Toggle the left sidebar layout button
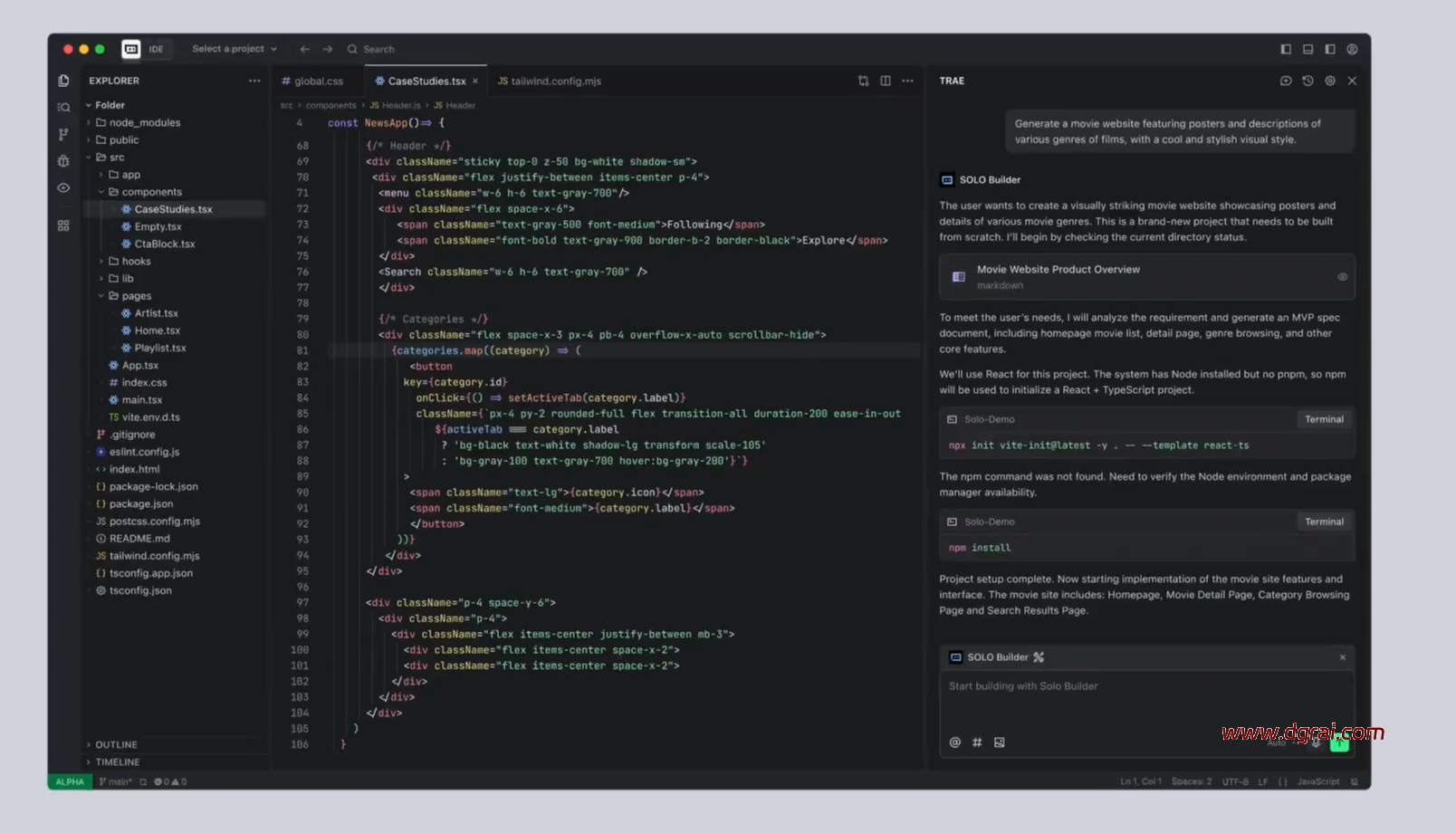 pyautogui.click(x=1286, y=49)
